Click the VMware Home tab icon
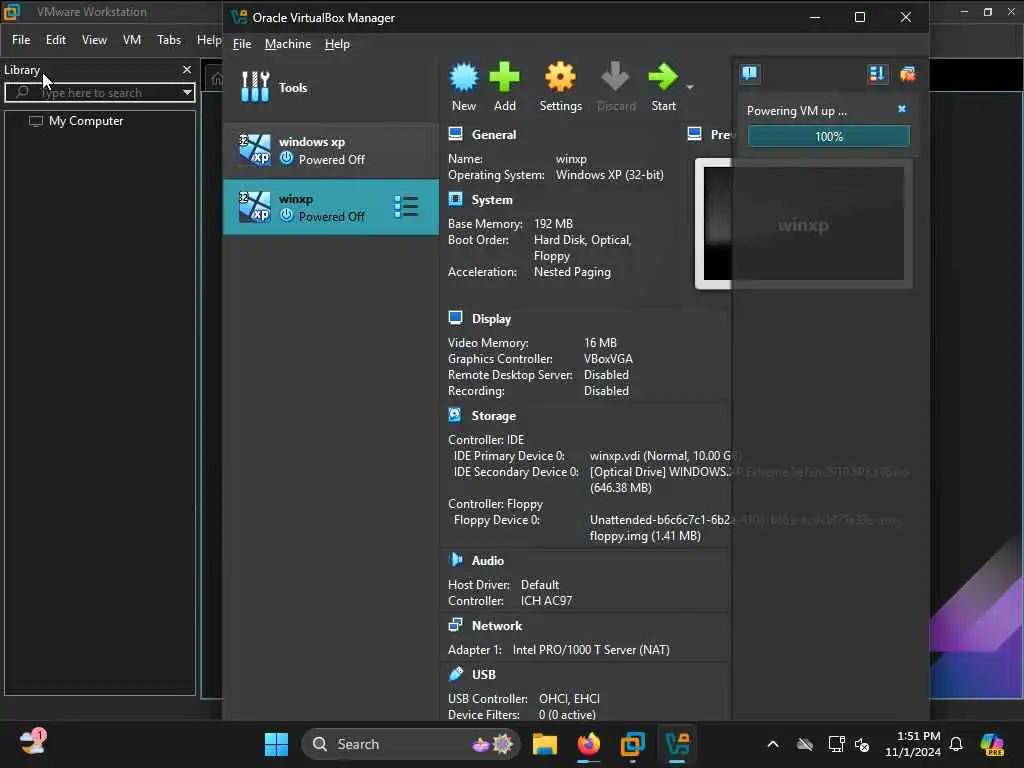This screenshot has width=1024, height=768. (x=216, y=80)
